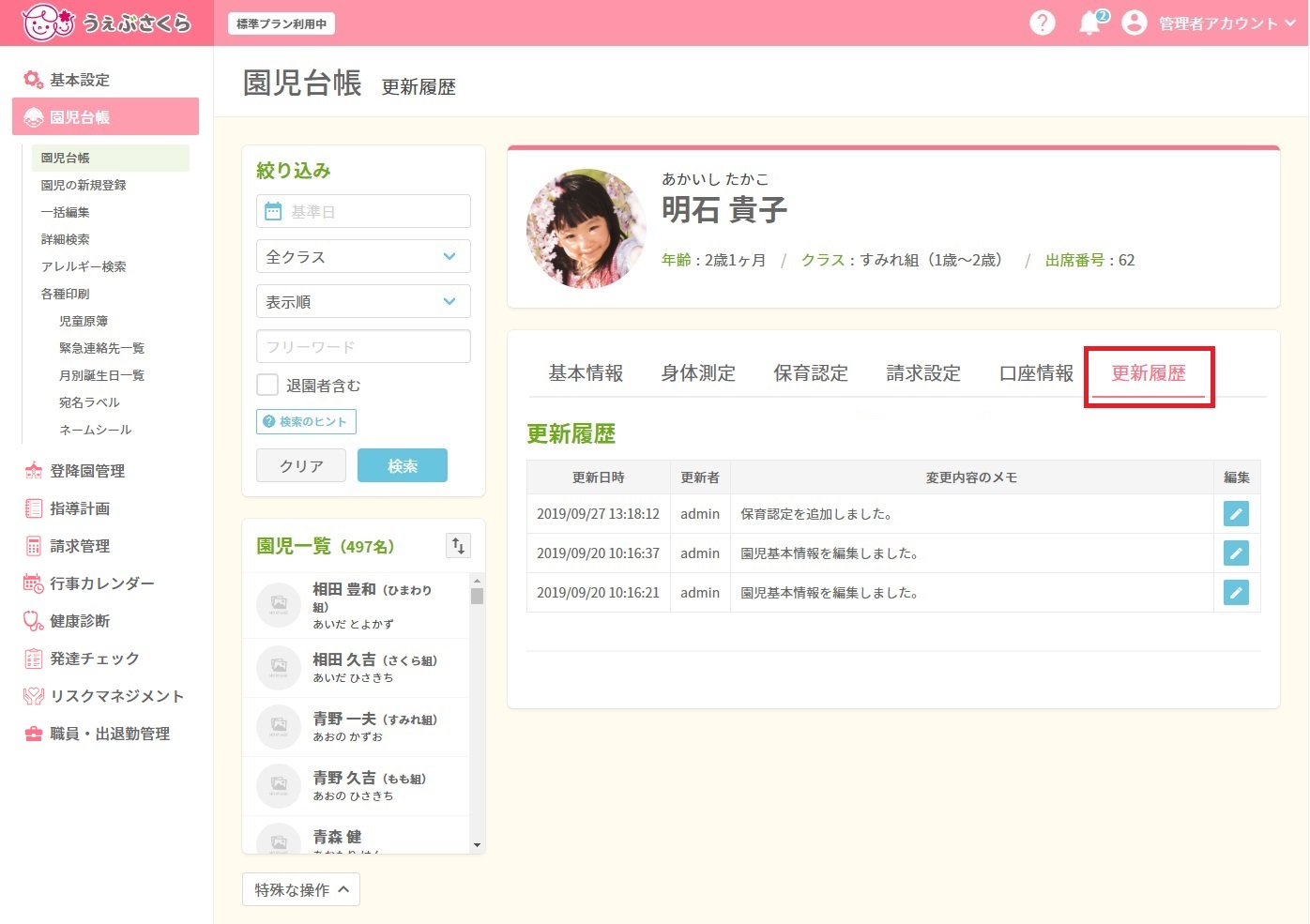1310x924 pixels.
Task: Open 児童原簿 print option
Action: (x=84, y=321)
